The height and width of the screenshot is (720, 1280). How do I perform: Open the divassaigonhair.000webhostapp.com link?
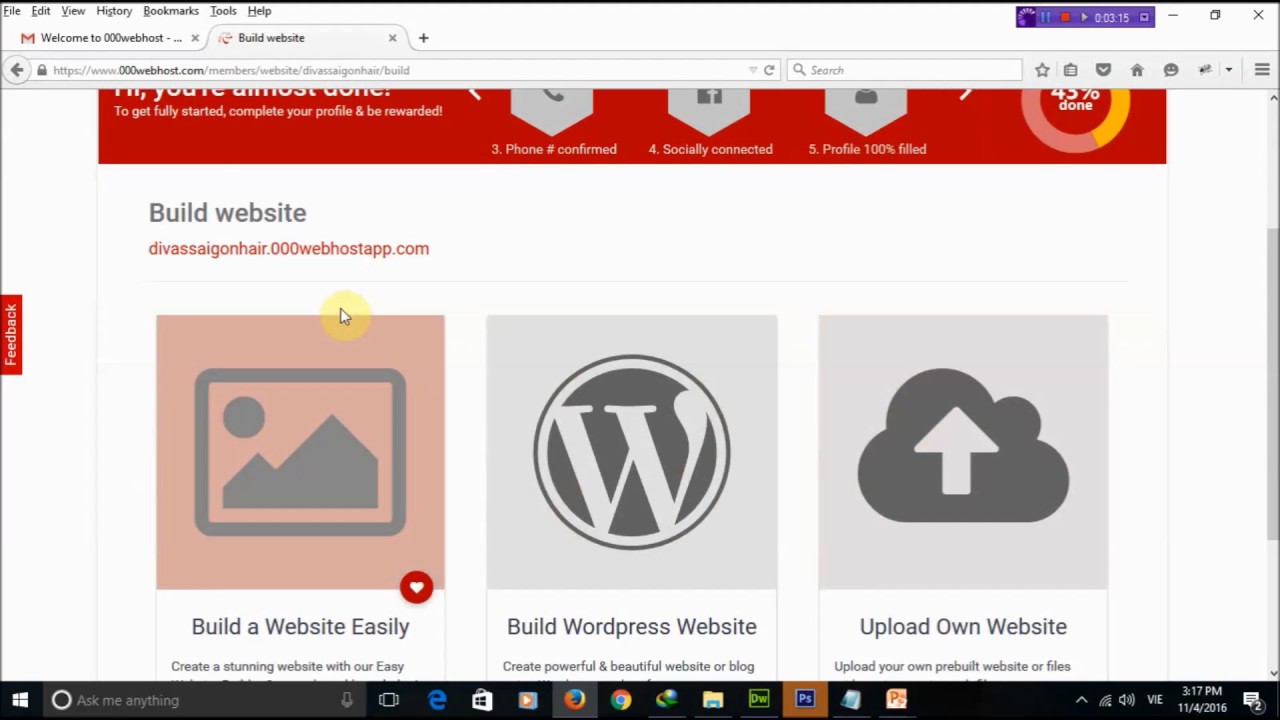[289, 249]
